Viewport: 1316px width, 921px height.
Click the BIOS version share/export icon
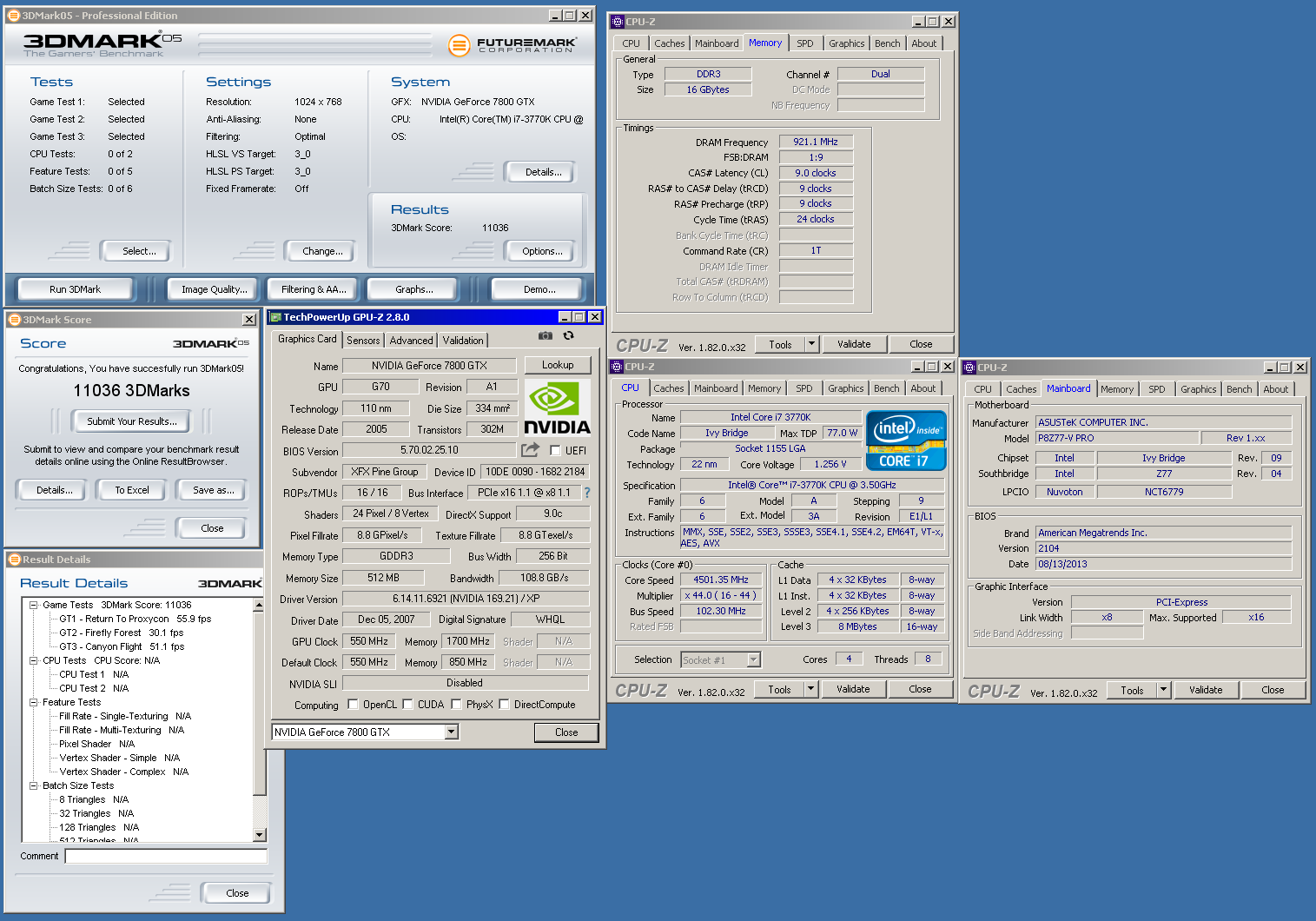(x=530, y=450)
